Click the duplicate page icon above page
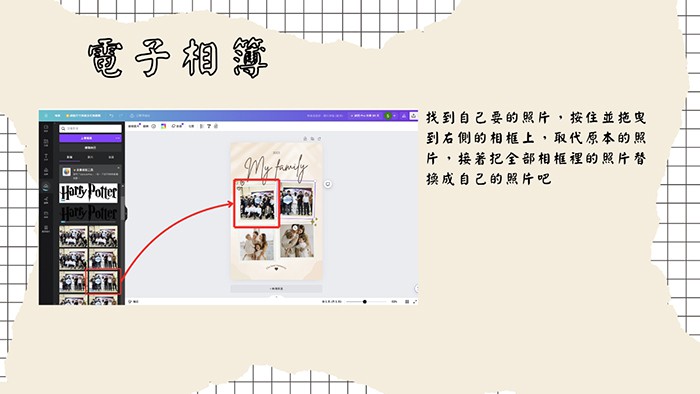Screen dimensions: 700x394 [x=312, y=139]
